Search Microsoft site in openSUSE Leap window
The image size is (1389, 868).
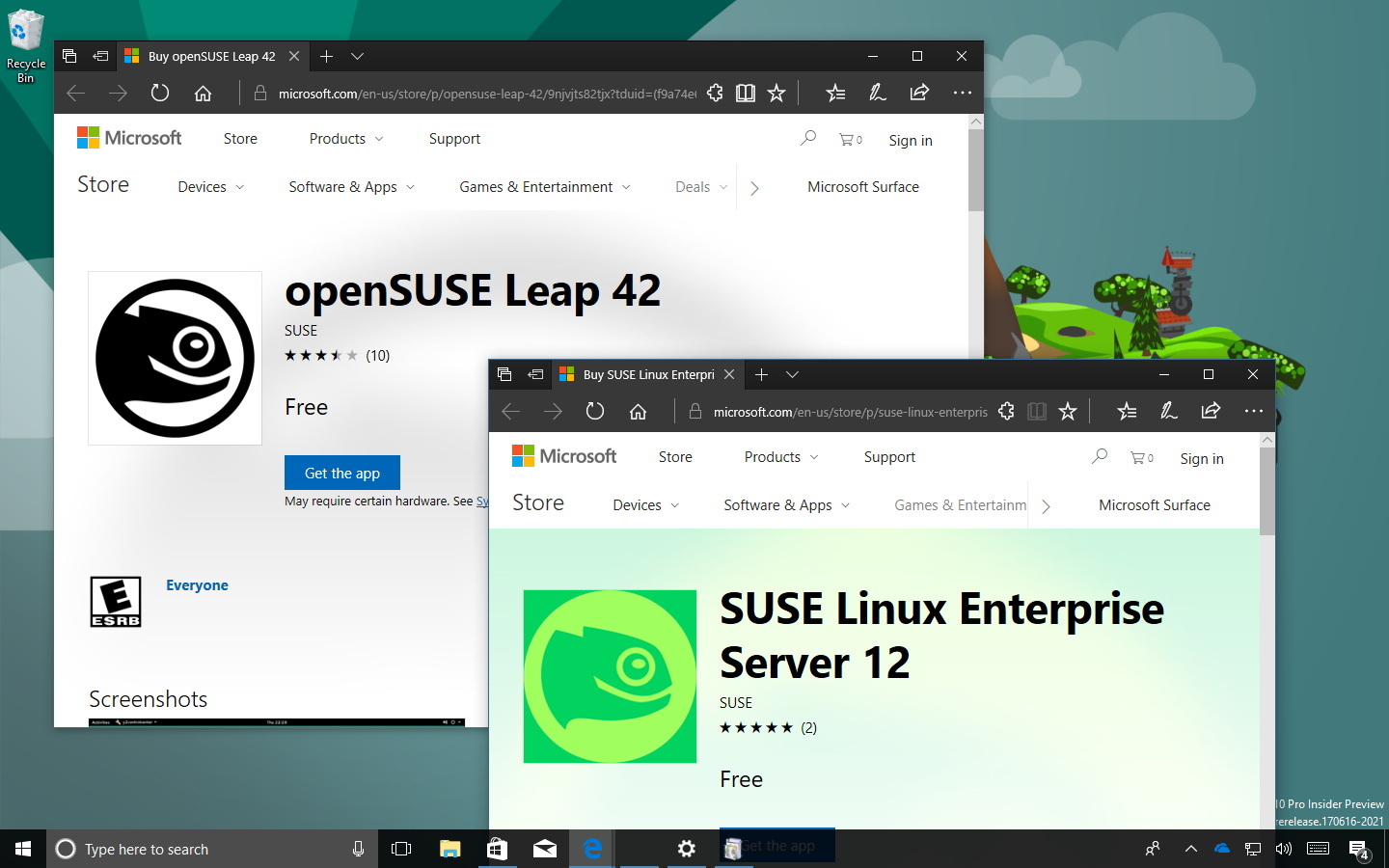click(x=808, y=139)
